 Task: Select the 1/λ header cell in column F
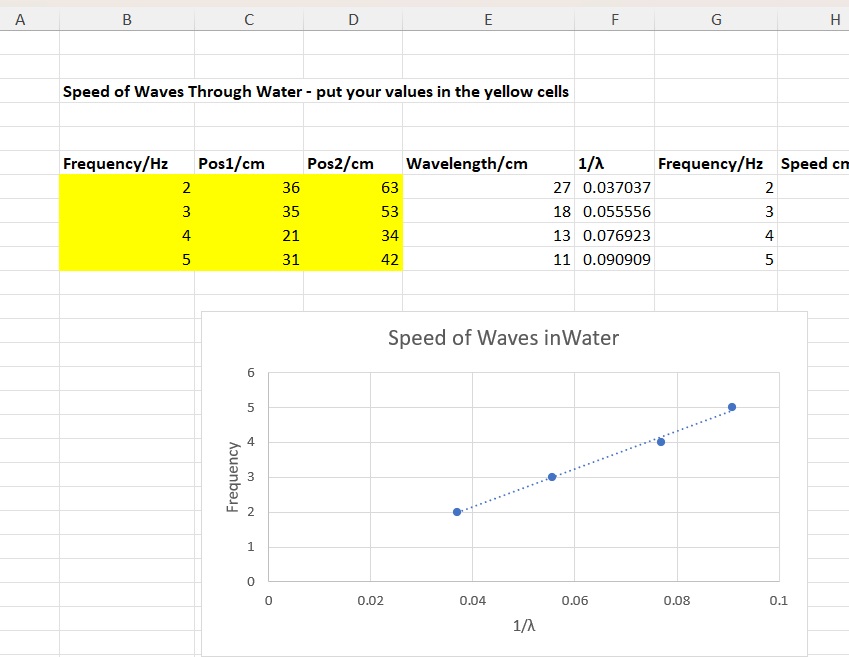coord(590,164)
